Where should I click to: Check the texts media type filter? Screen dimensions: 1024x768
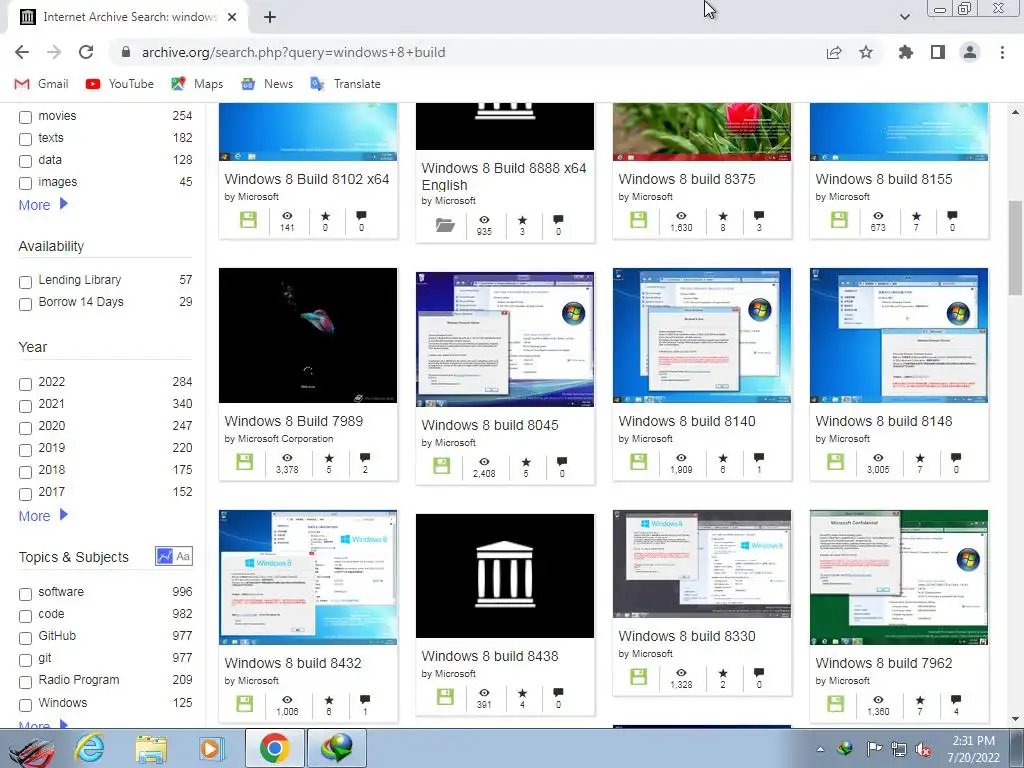pyautogui.click(x=25, y=139)
